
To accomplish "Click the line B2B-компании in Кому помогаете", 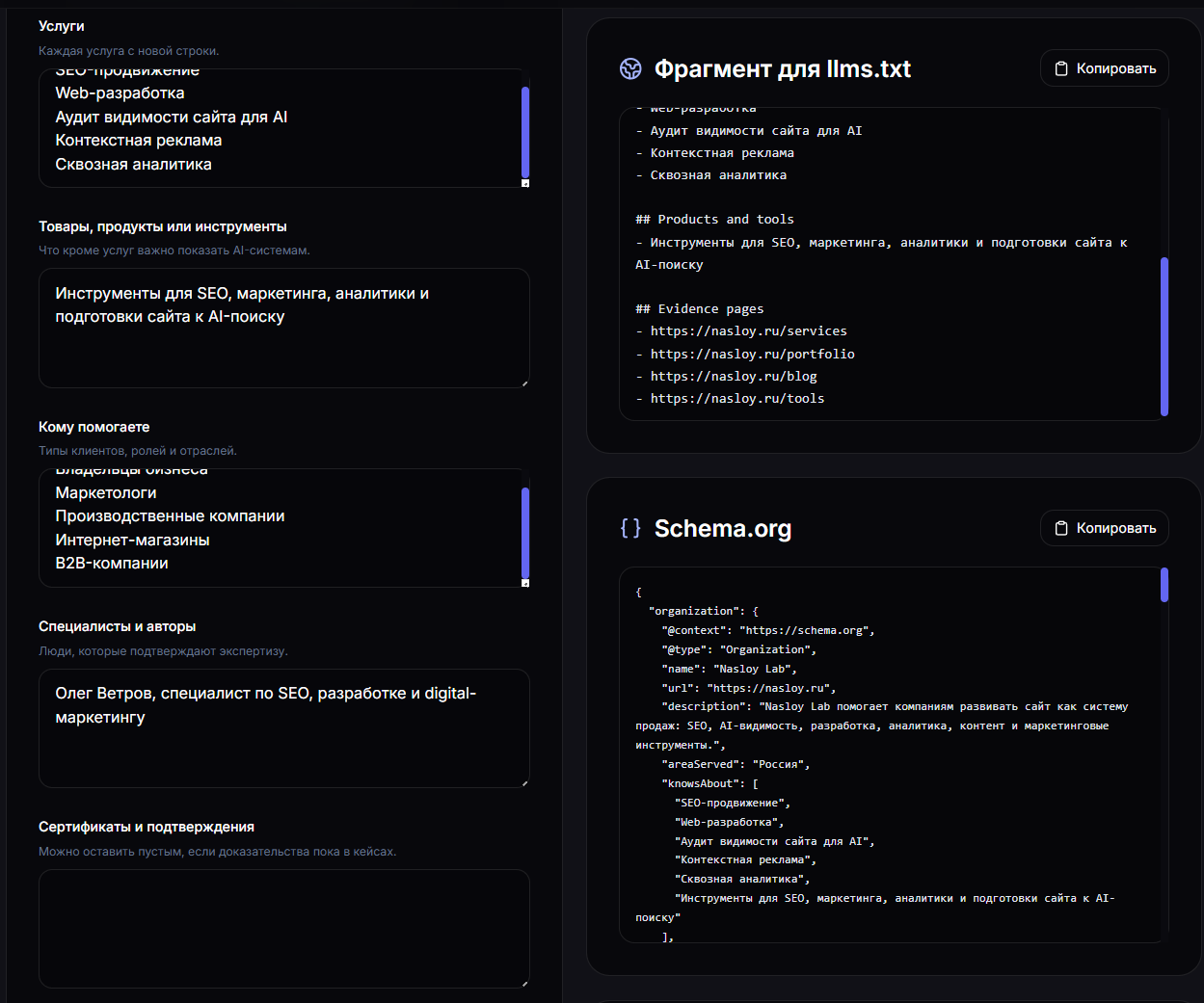I will click(x=112, y=563).
